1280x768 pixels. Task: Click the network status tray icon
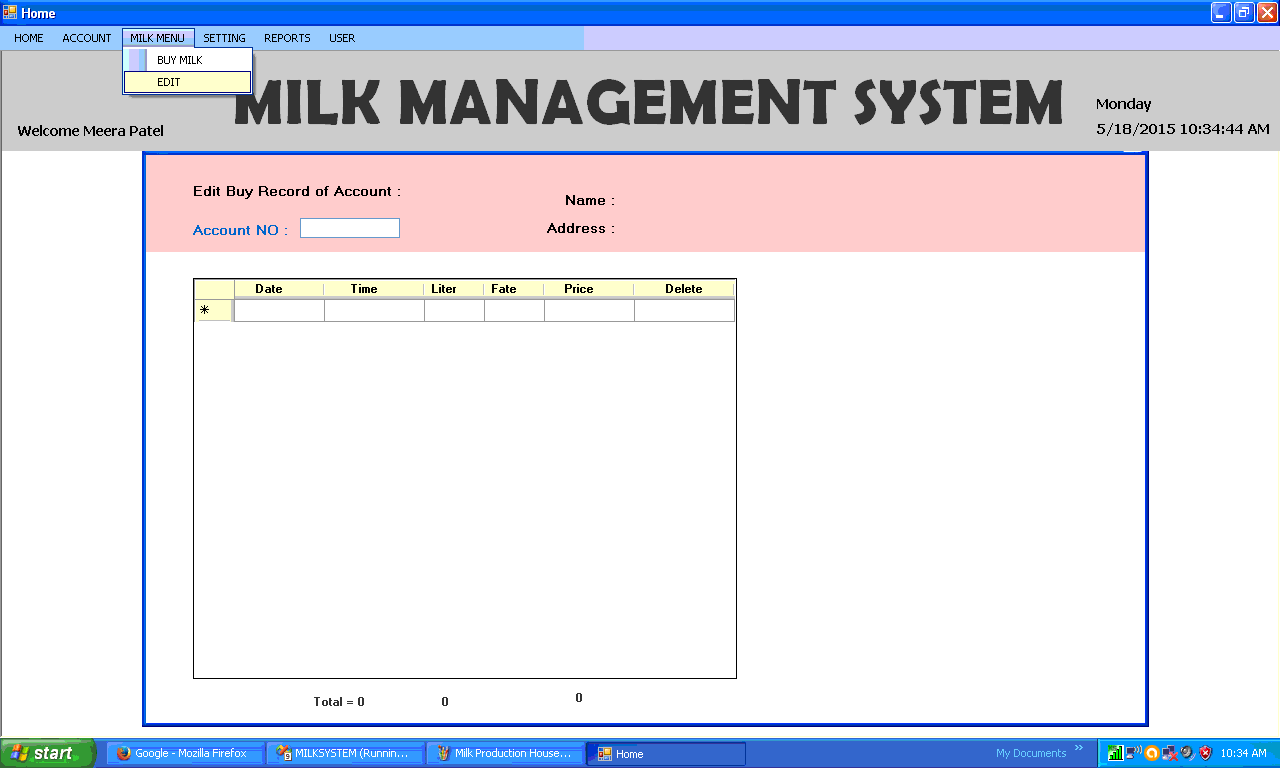pyautogui.click(x=1133, y=753)
